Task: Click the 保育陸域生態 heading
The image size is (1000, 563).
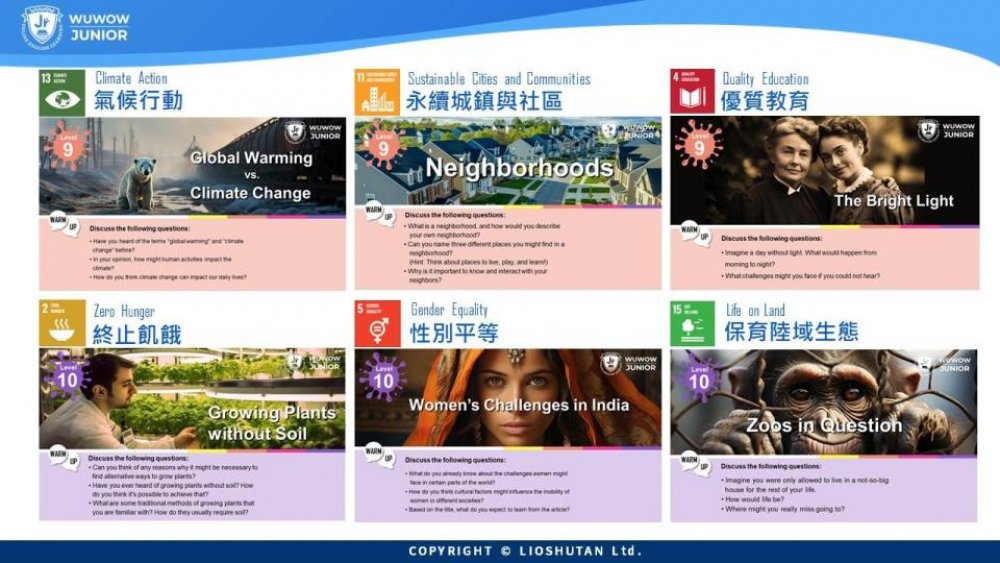Action: (789, 332)
